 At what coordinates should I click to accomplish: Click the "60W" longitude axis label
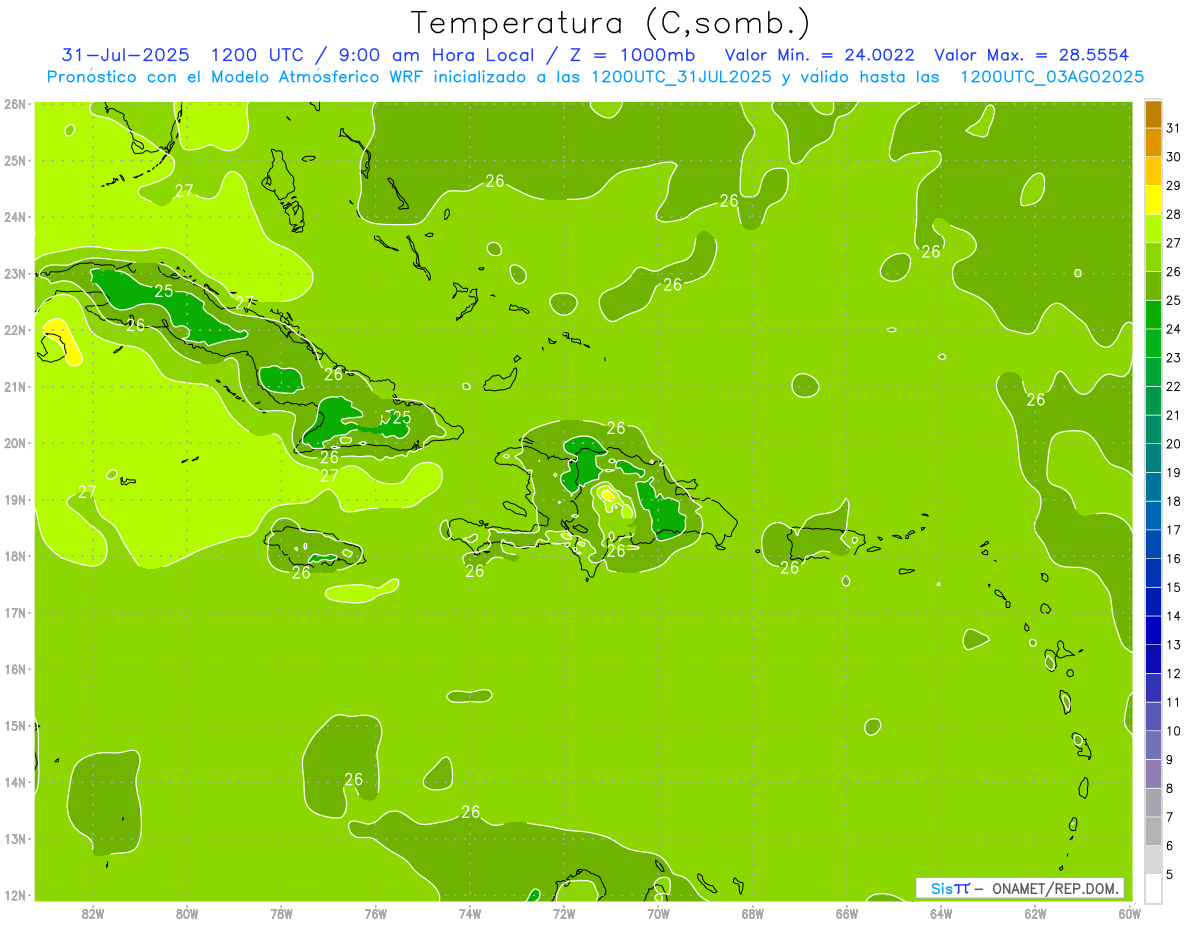pyautogui.click(x=1129, y=913)
